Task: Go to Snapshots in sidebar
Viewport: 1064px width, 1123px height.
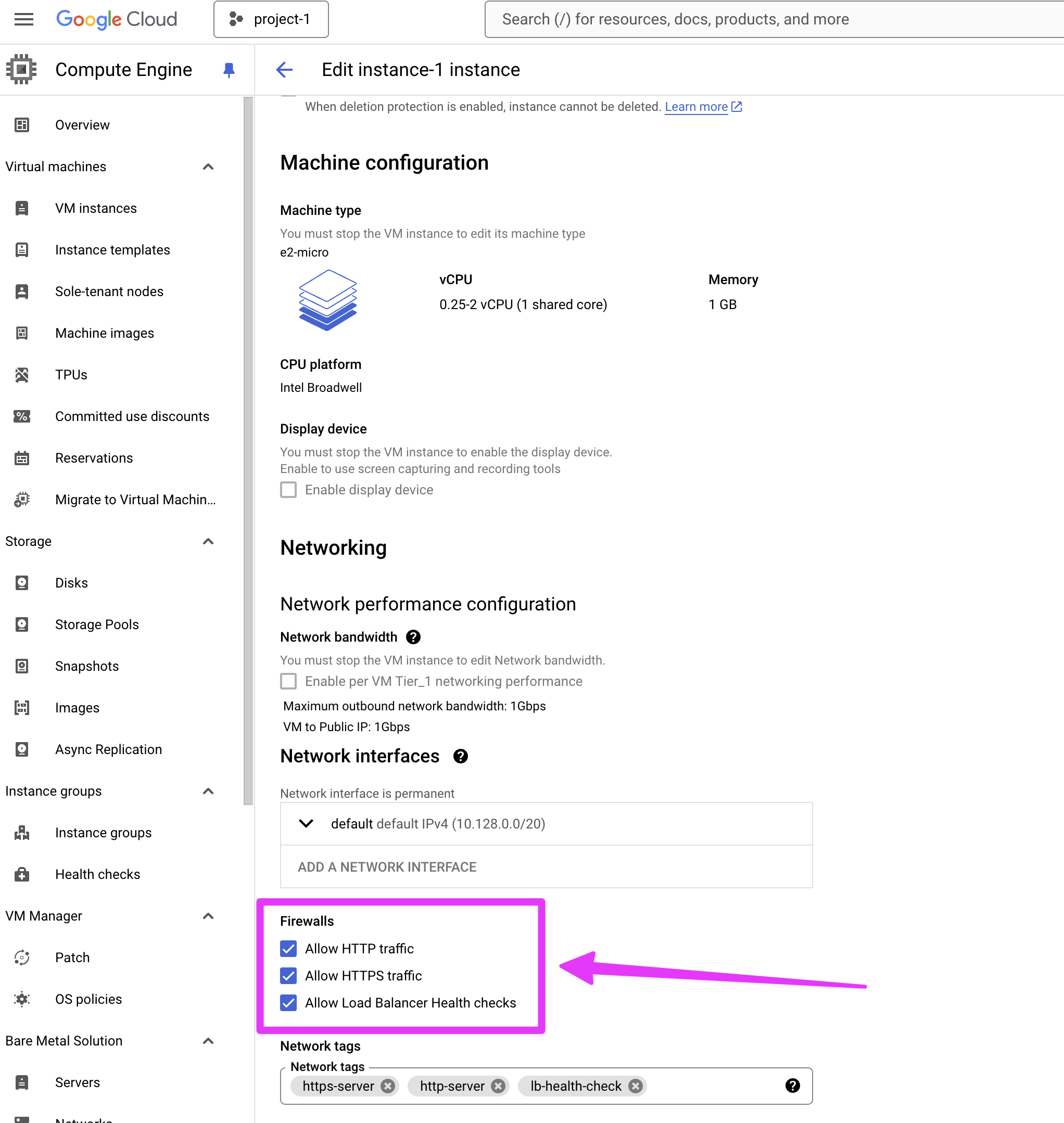Action: click(x=87, y=666)
